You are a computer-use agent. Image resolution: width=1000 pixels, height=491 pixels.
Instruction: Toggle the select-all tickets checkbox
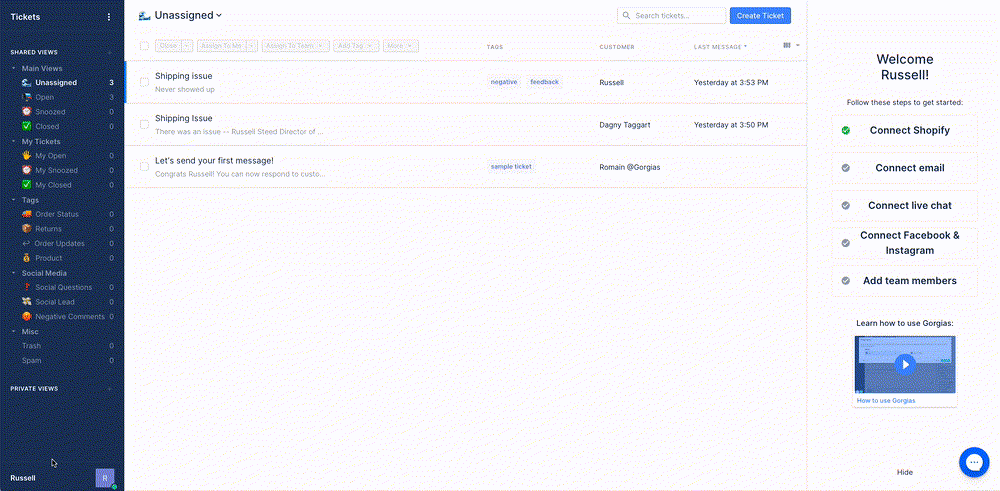point(144,46)
